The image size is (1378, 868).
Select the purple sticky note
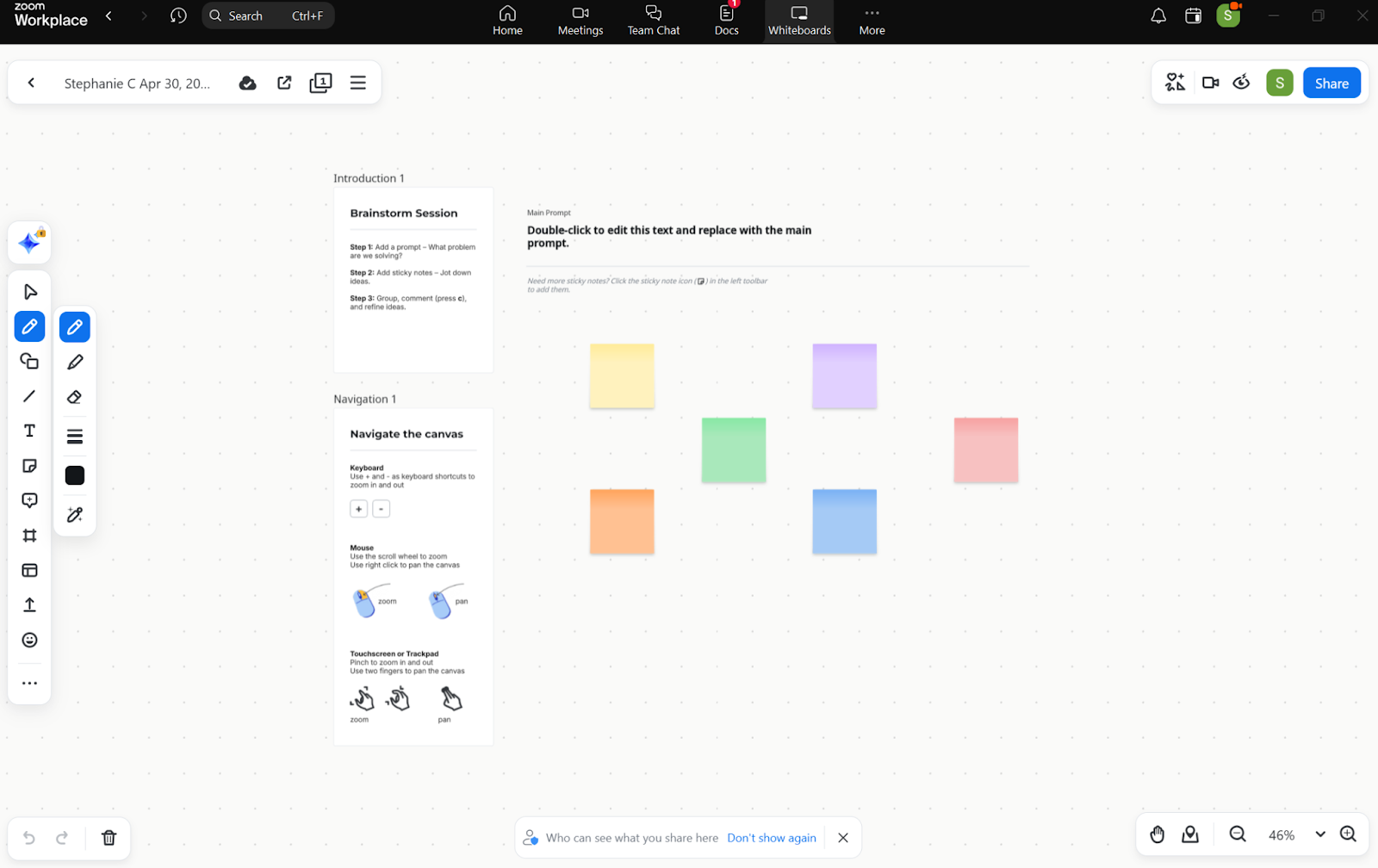pyautogui.click(x=844, y=375)
